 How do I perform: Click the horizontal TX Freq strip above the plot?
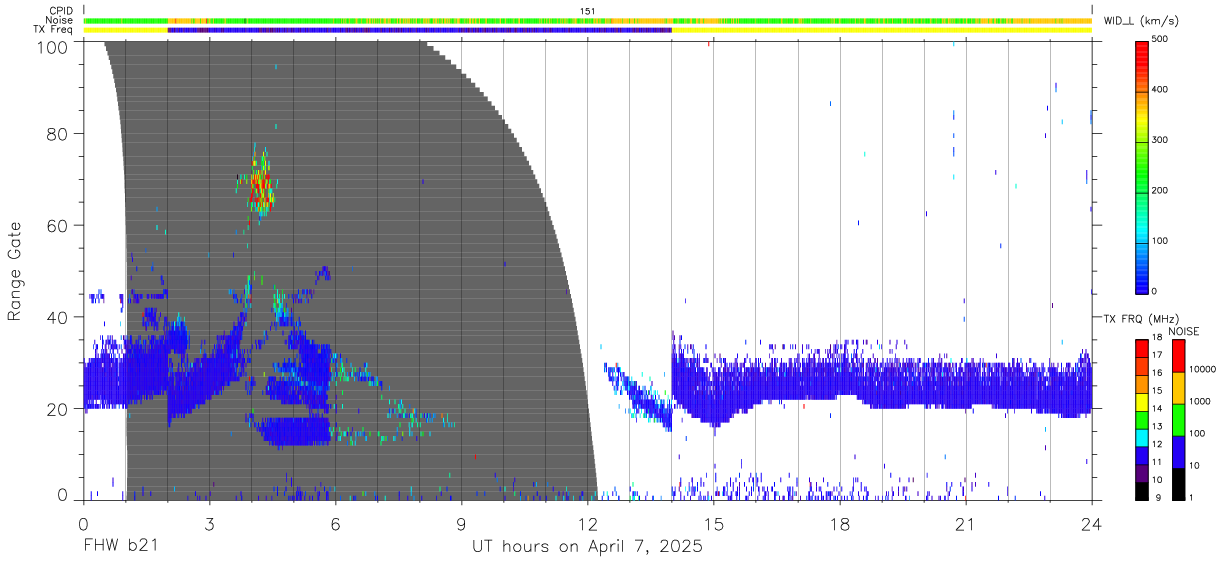(x=587, y=30)
